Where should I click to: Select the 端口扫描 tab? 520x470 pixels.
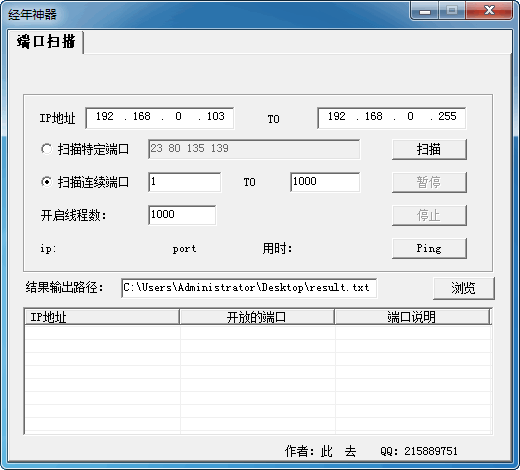[x=46, y=42]
